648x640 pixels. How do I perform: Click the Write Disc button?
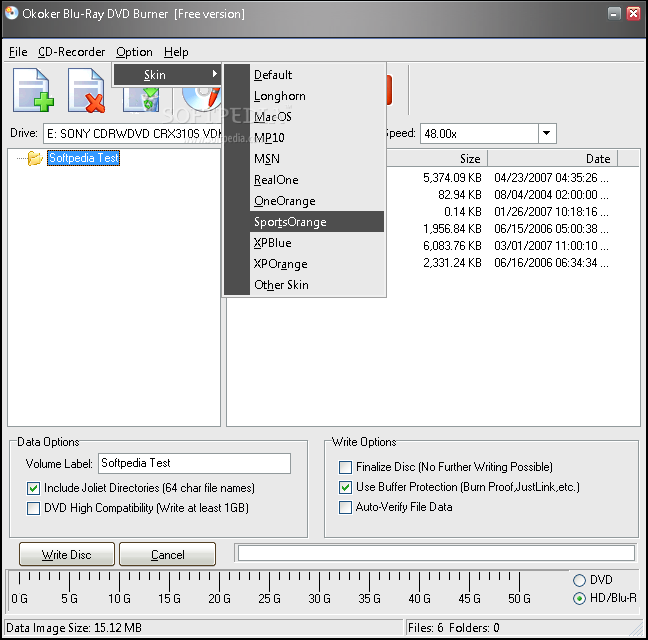(x=67, y=554)
